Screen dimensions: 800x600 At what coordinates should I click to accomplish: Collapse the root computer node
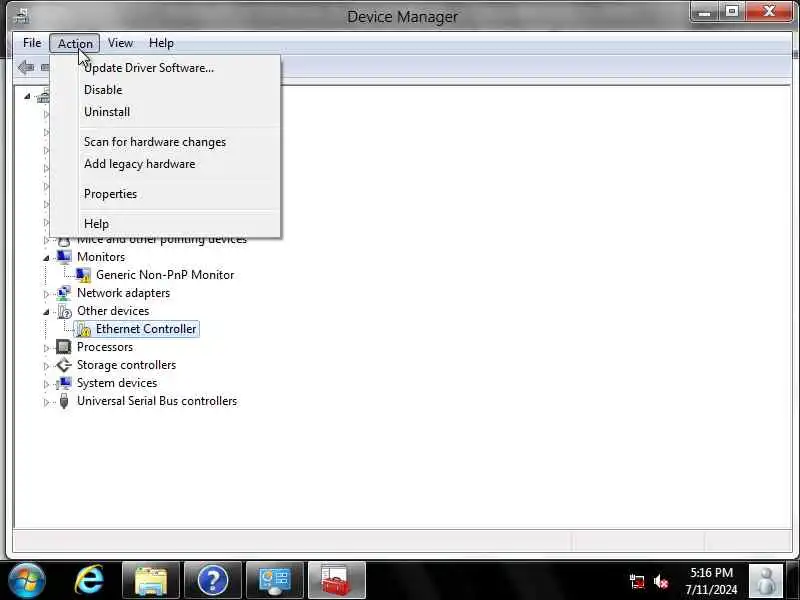[x=28, y=96]
